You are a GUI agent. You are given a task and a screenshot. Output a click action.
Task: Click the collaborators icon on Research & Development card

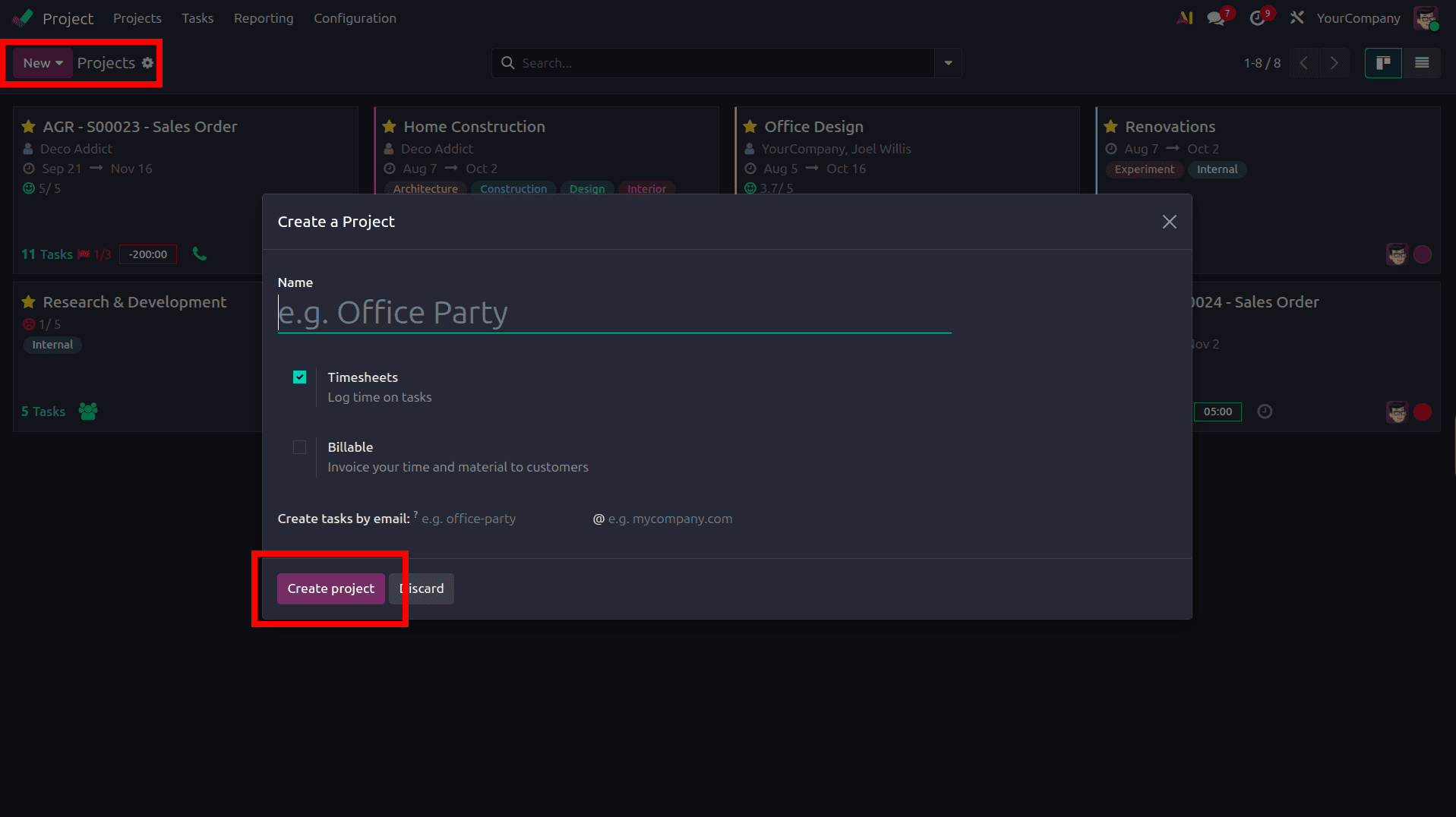pyautogui.click(x=88, y=411)
